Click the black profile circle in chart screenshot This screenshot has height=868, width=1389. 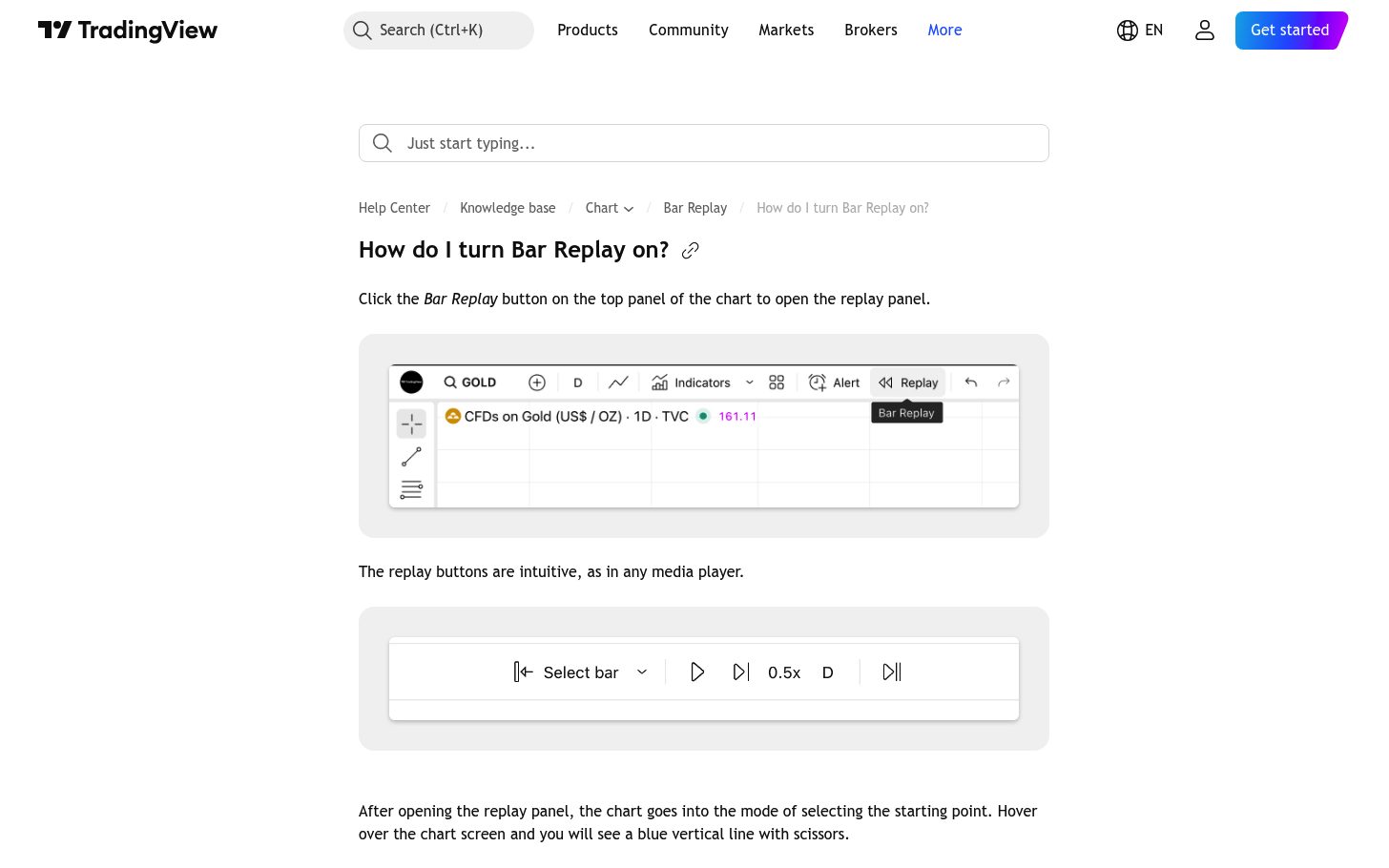pyautogui.click(x=411, y=382)
